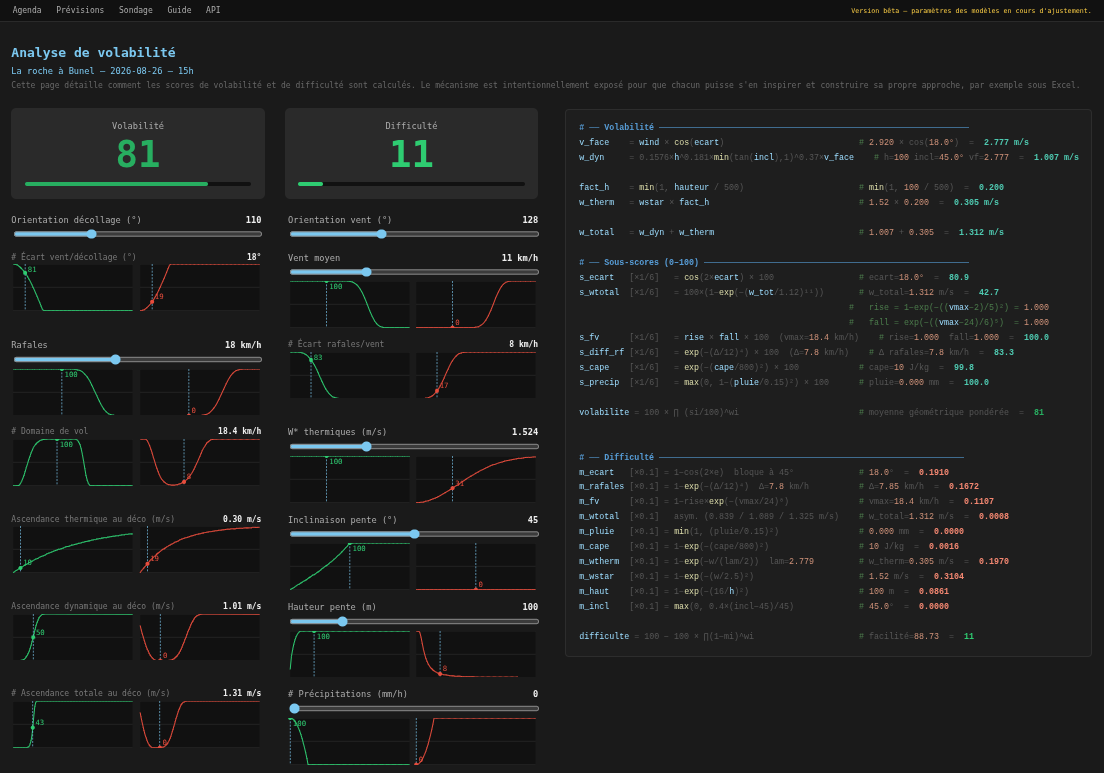Click the 's_cape' sous-score line

pos(777,367)
